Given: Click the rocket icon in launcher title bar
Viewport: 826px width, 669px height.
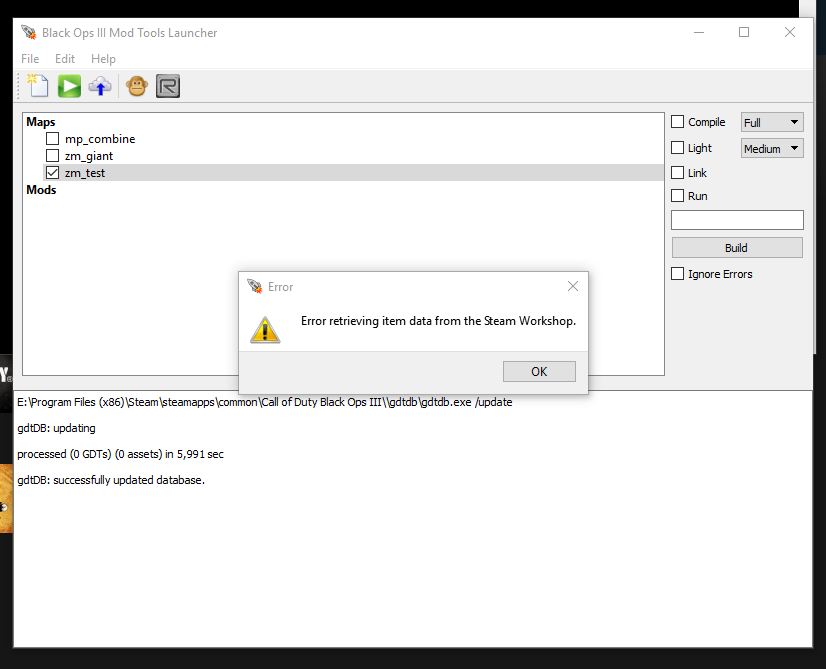Looking at the screenshot, I should tap(29, 32).
